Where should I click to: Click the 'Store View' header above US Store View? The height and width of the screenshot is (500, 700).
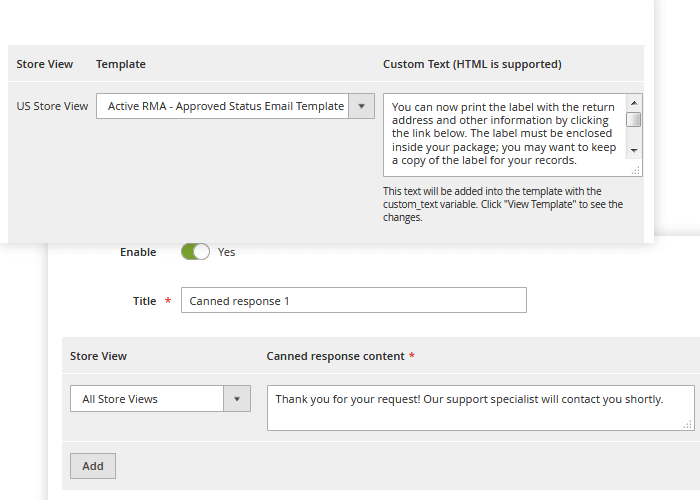coord(45,64)
